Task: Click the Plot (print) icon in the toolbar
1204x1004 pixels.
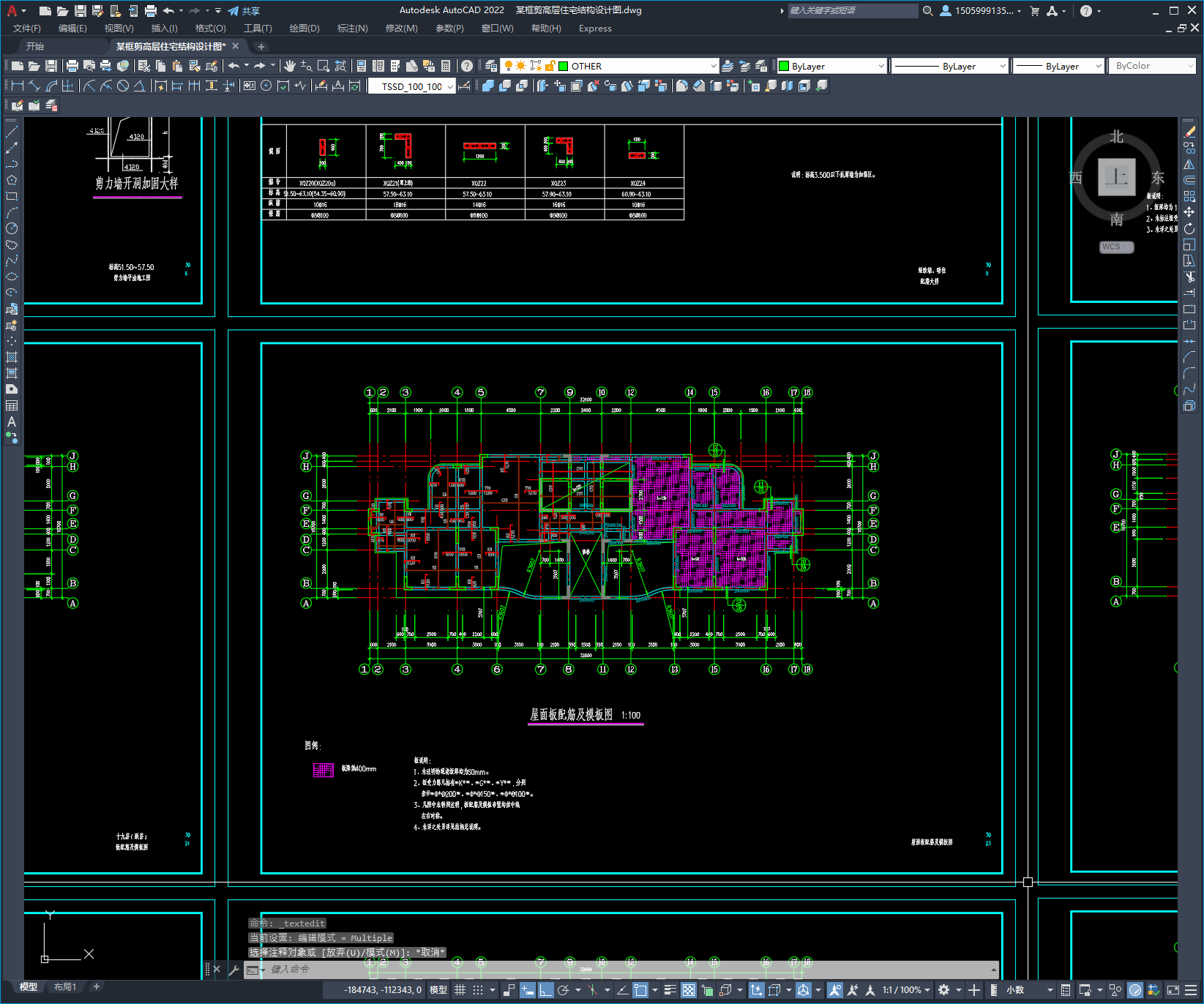Action: pos(72,66)
